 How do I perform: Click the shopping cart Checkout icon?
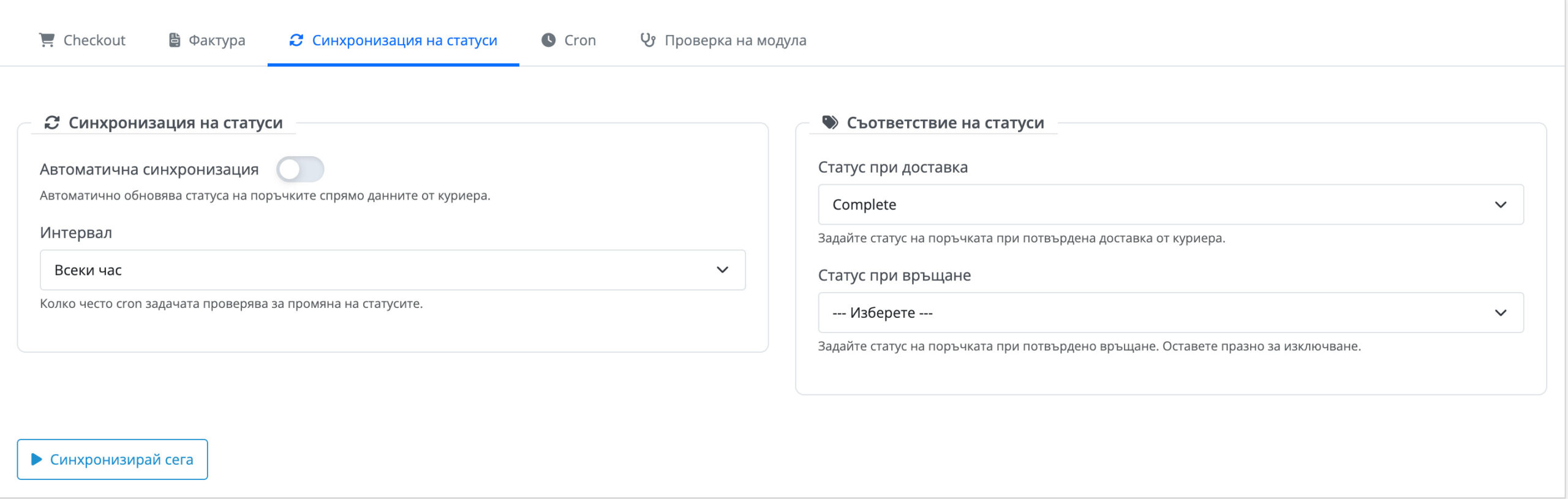[x=47, y=40]
